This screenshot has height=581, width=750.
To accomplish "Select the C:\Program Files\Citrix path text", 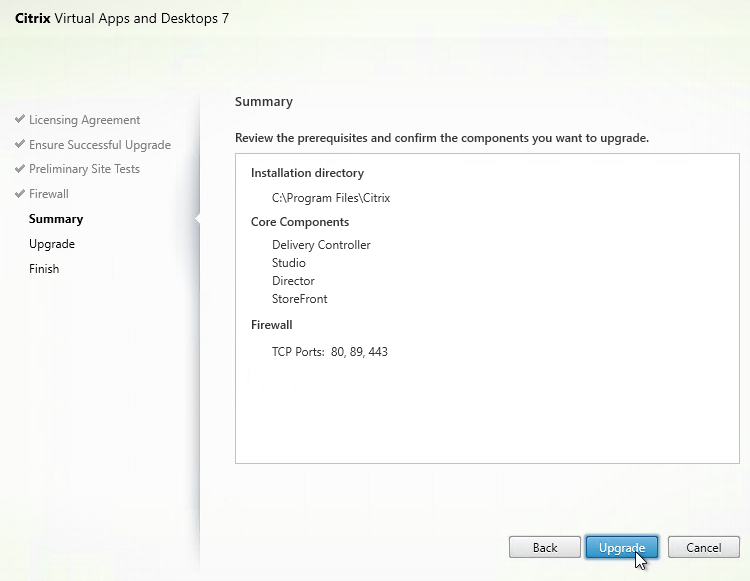I will (331, 198).
